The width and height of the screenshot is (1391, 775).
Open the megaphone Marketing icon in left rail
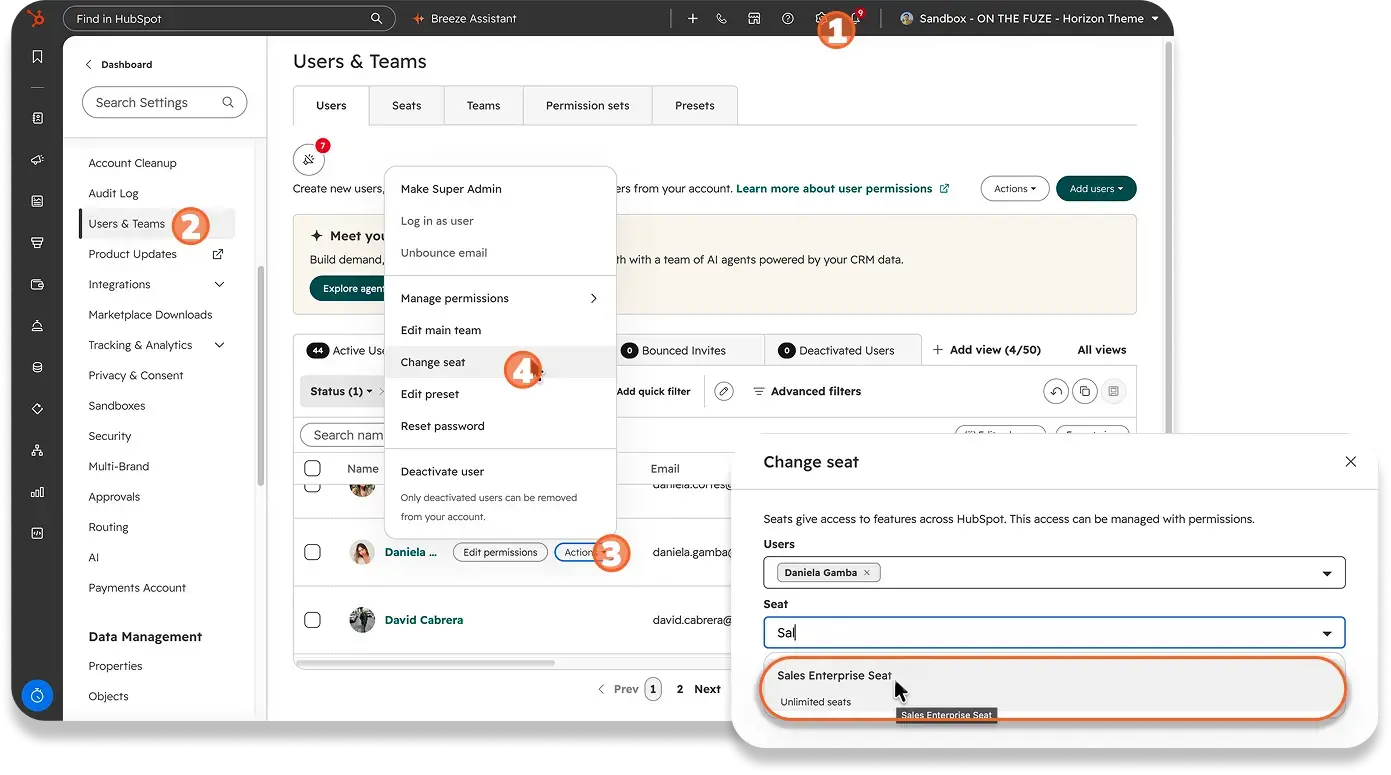coord(37,160)
